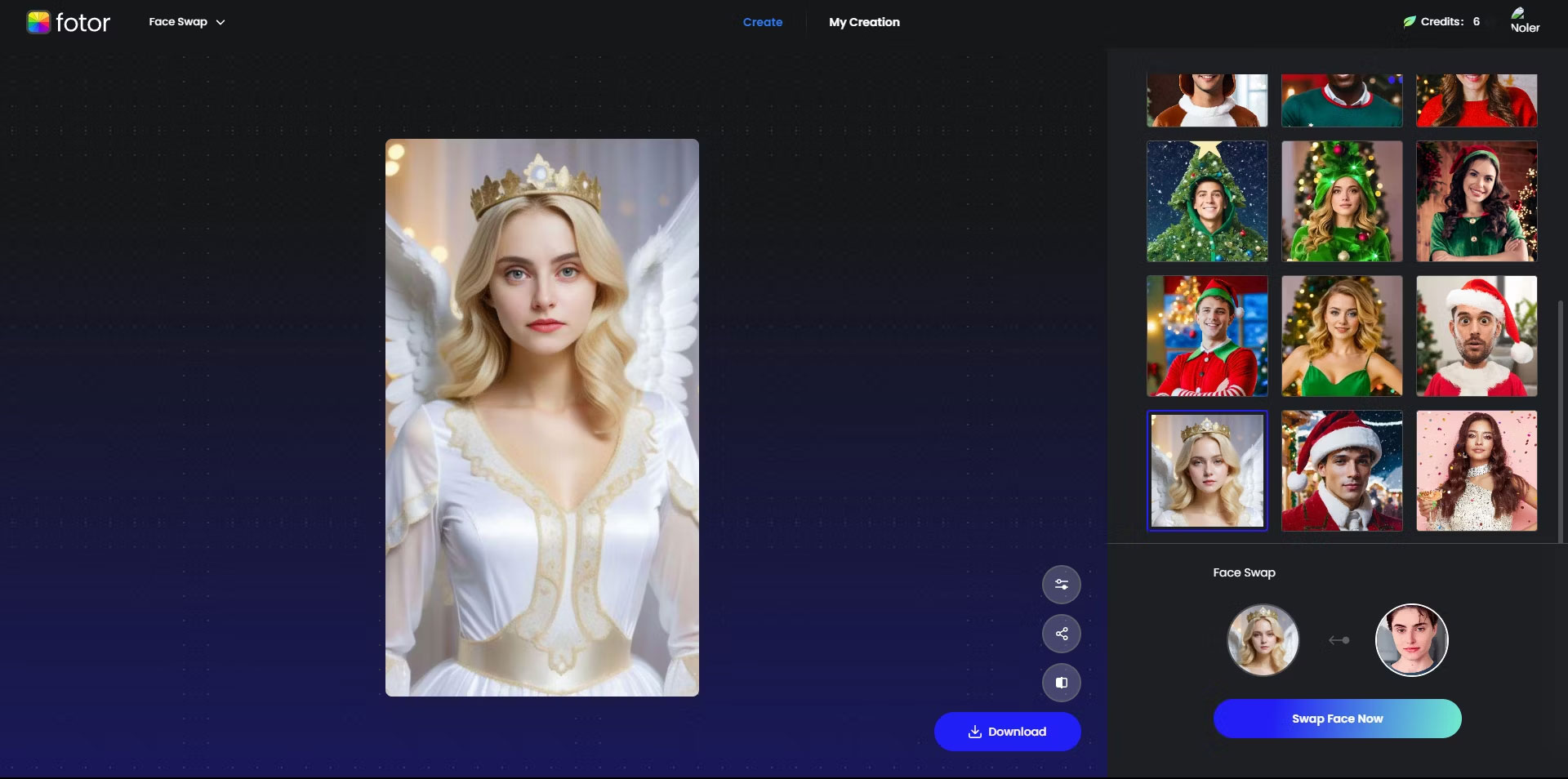Viewport: 1568px width, 779px height.
Task: Open the My Creation tab
Action: pyautogui.click(x=864, y=22)
